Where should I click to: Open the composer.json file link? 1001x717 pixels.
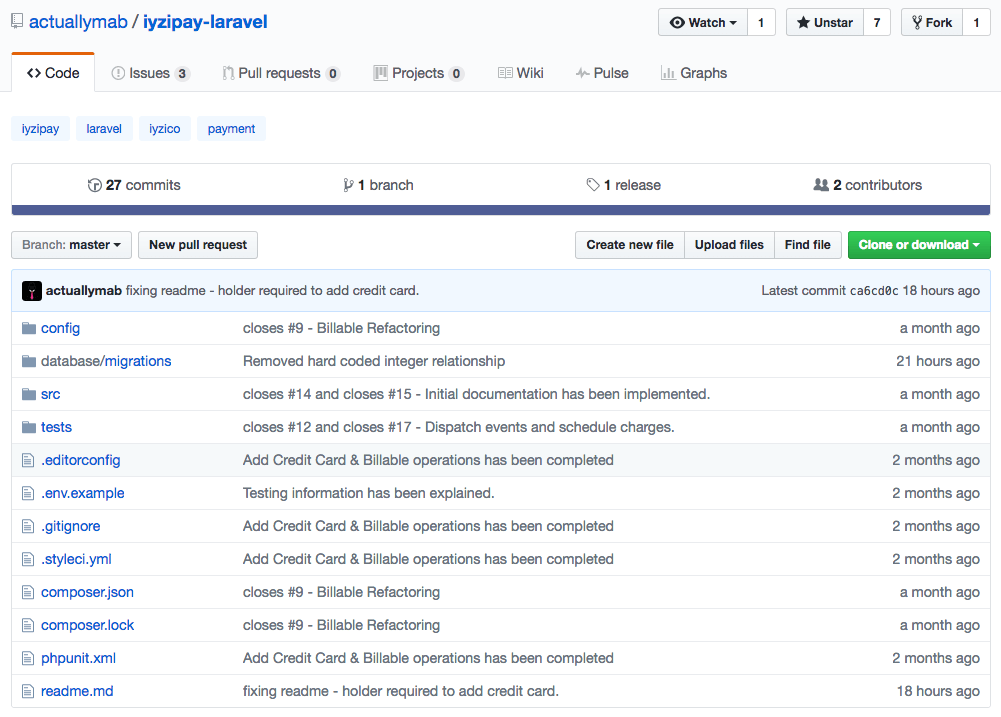pos(87,592)
